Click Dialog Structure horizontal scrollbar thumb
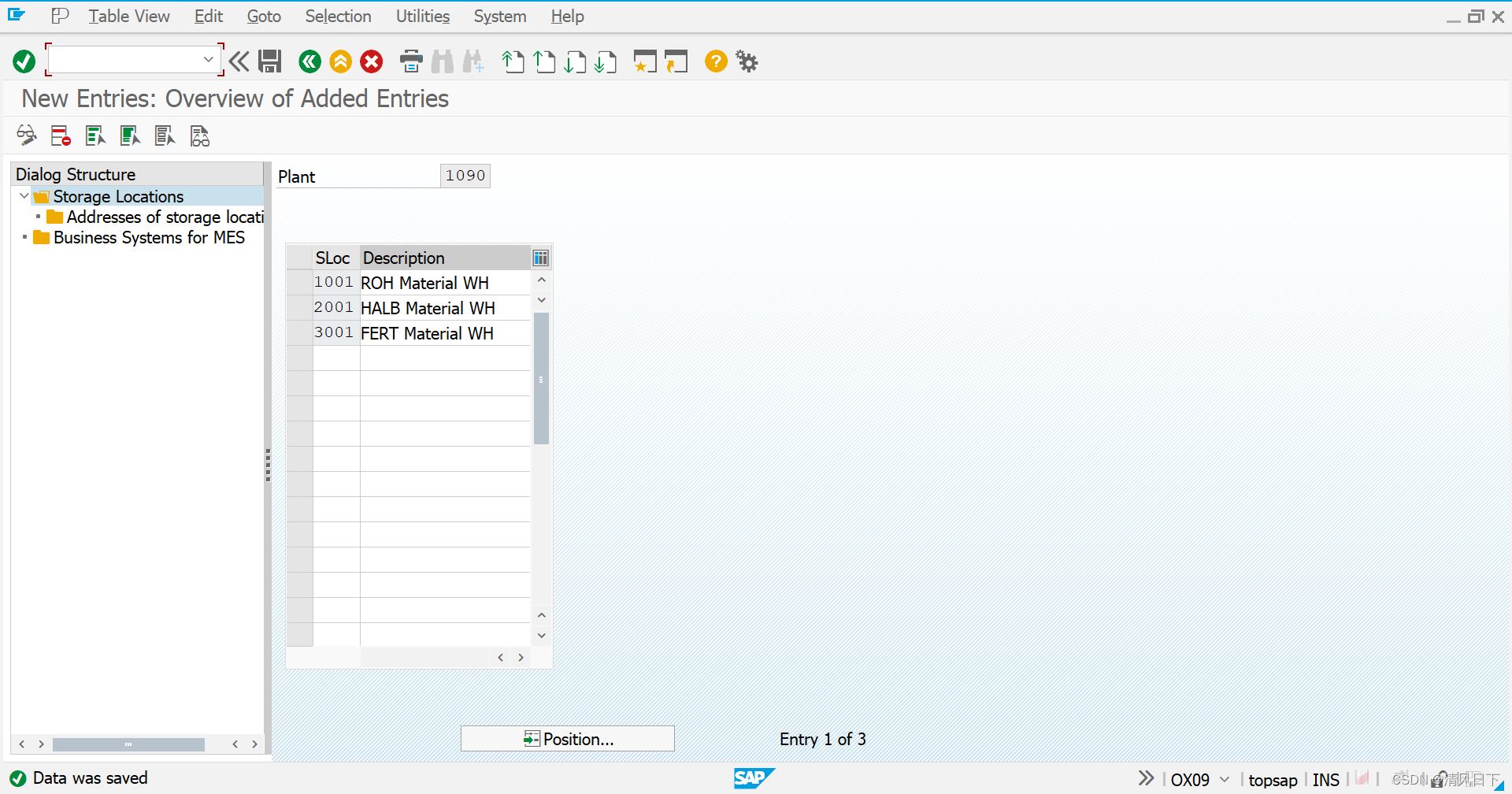This screenshot has height=794, width=1512. (x=128, y=744)
